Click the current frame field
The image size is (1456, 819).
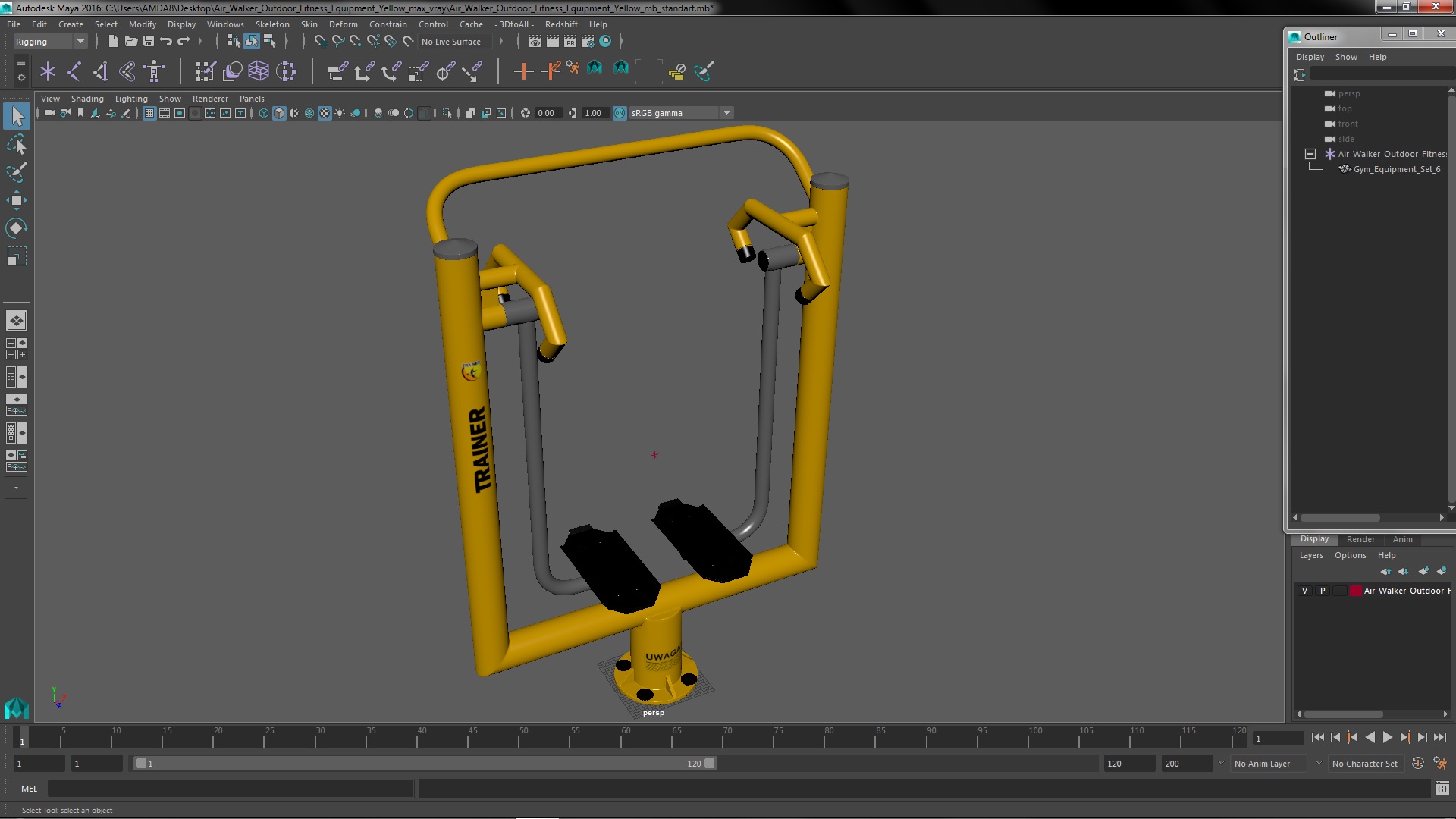click(1278, 739)
